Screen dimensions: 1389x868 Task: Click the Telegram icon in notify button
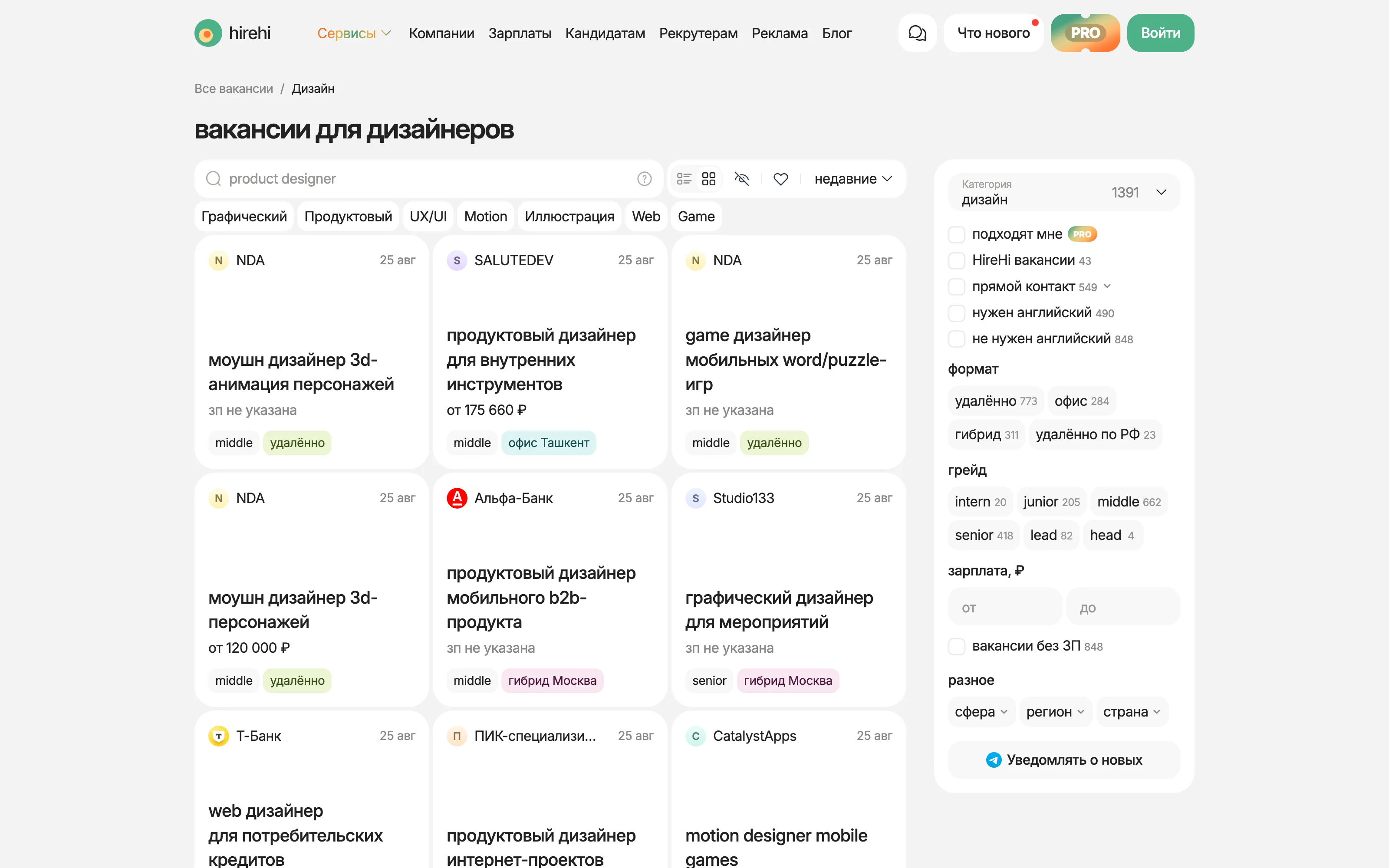994,759
